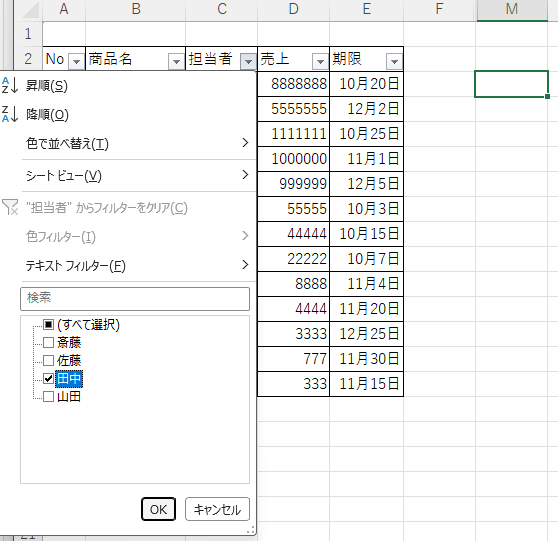Viewport: 558px width, 541px height.
Task: Select row 1 header
Action: 28,34
